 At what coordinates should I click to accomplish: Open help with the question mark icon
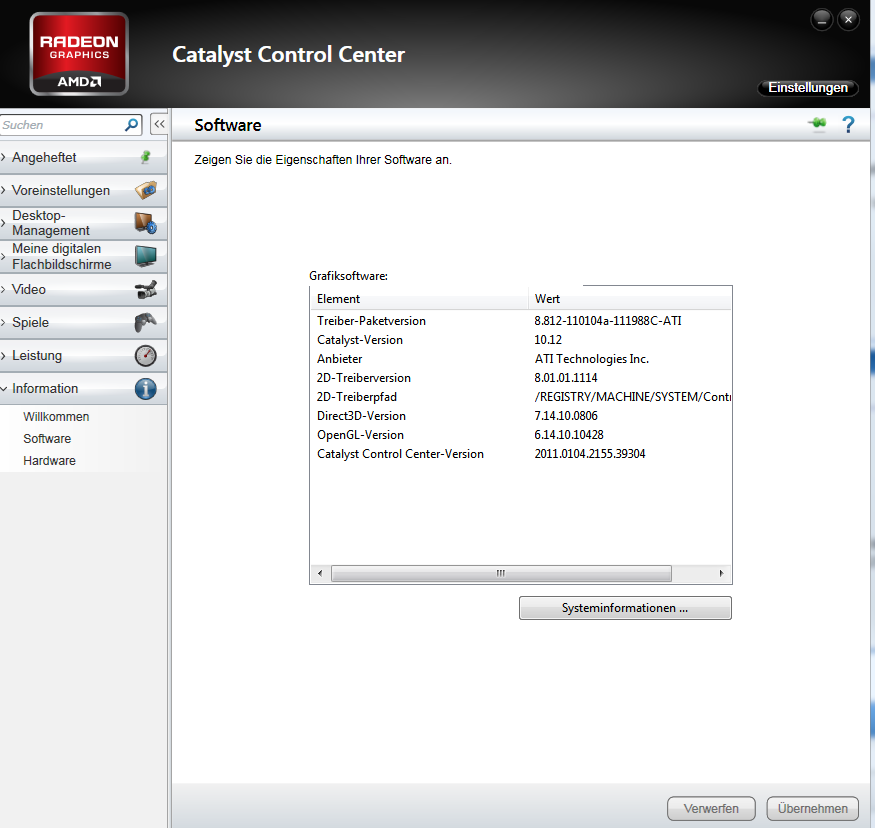coord(848,124)
